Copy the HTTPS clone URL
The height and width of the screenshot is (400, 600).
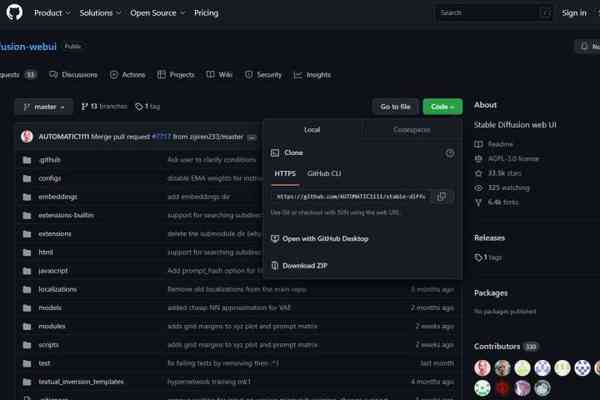(441, 197)
